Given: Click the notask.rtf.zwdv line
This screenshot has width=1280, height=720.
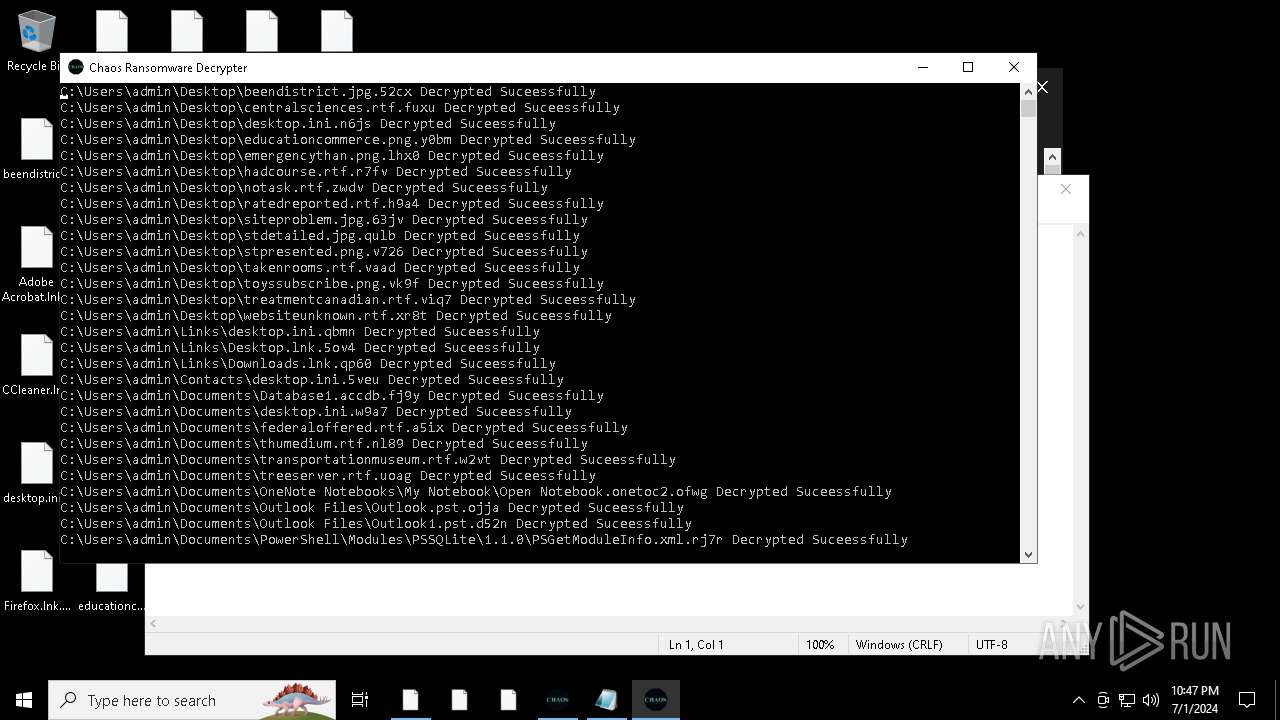Looking at the screenshot, I should coord(304,187).
